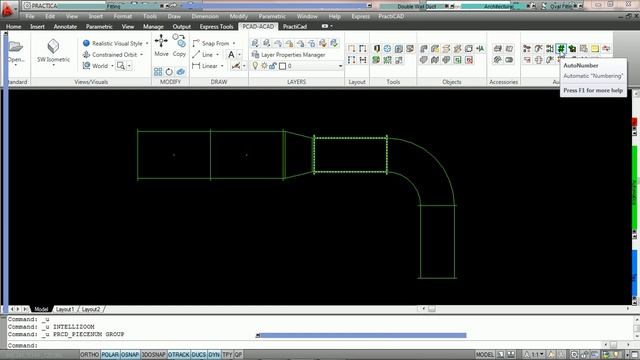Expand the Text 'A' tool dropdown arrow

pyautogui.click(x=240, y=55)
